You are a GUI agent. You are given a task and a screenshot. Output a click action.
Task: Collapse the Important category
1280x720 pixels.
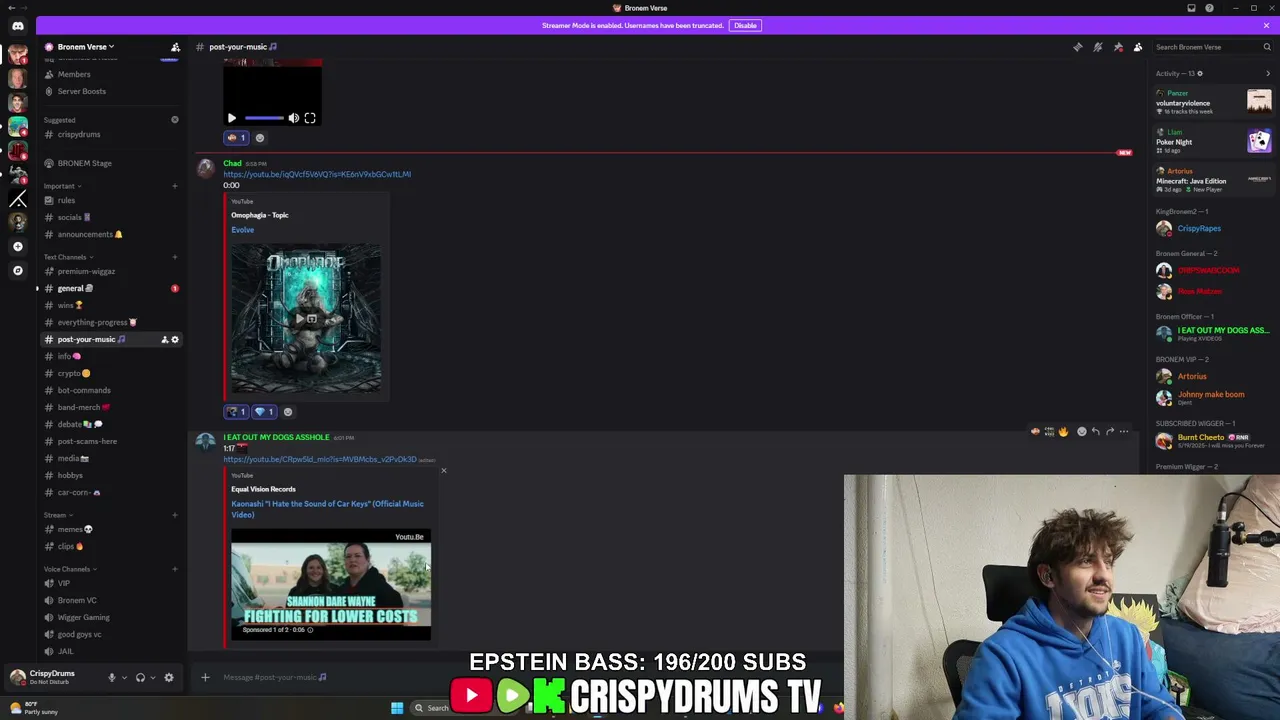click(x=62, y=186)
